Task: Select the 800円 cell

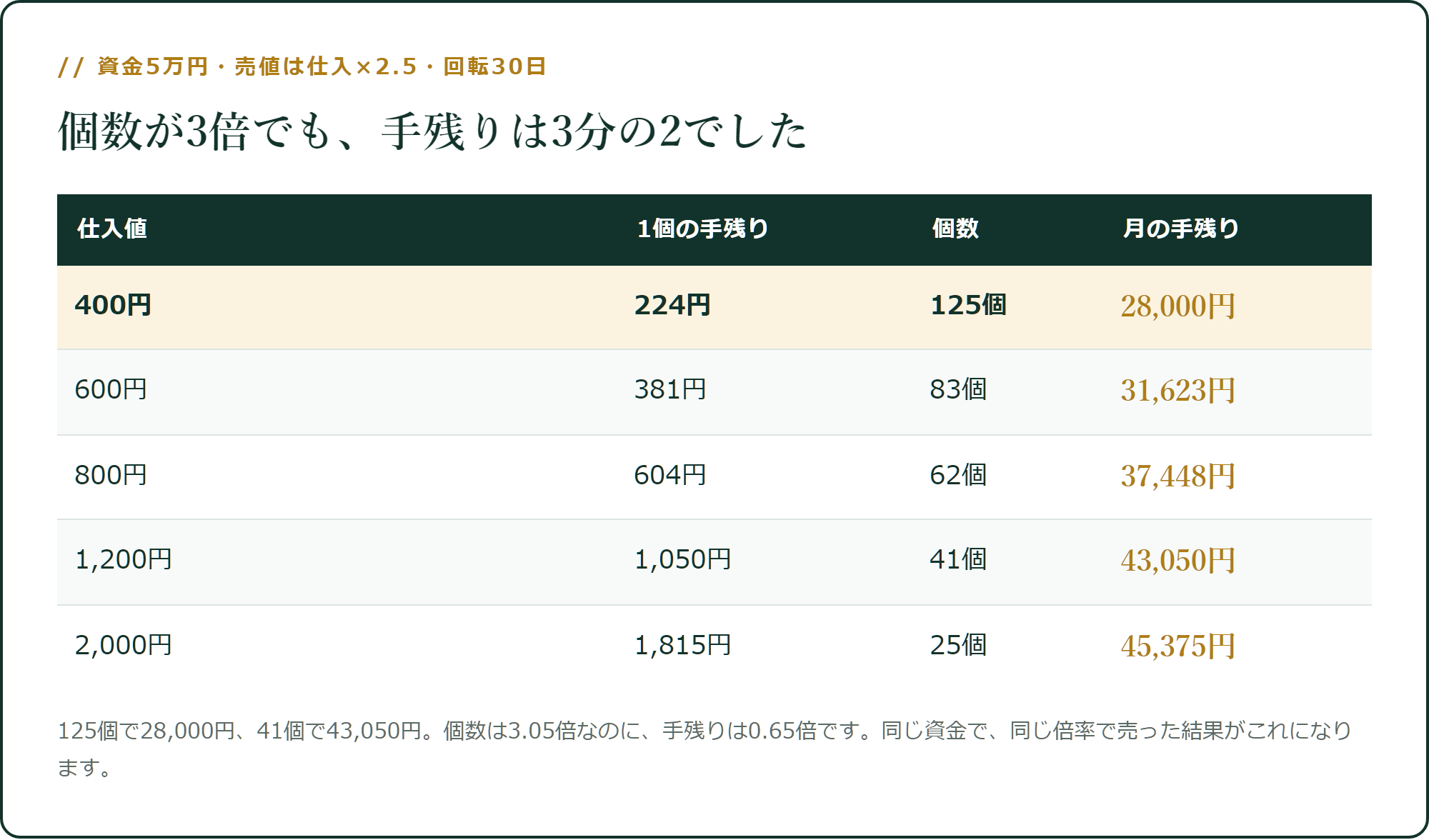Action: pos(111,476)
